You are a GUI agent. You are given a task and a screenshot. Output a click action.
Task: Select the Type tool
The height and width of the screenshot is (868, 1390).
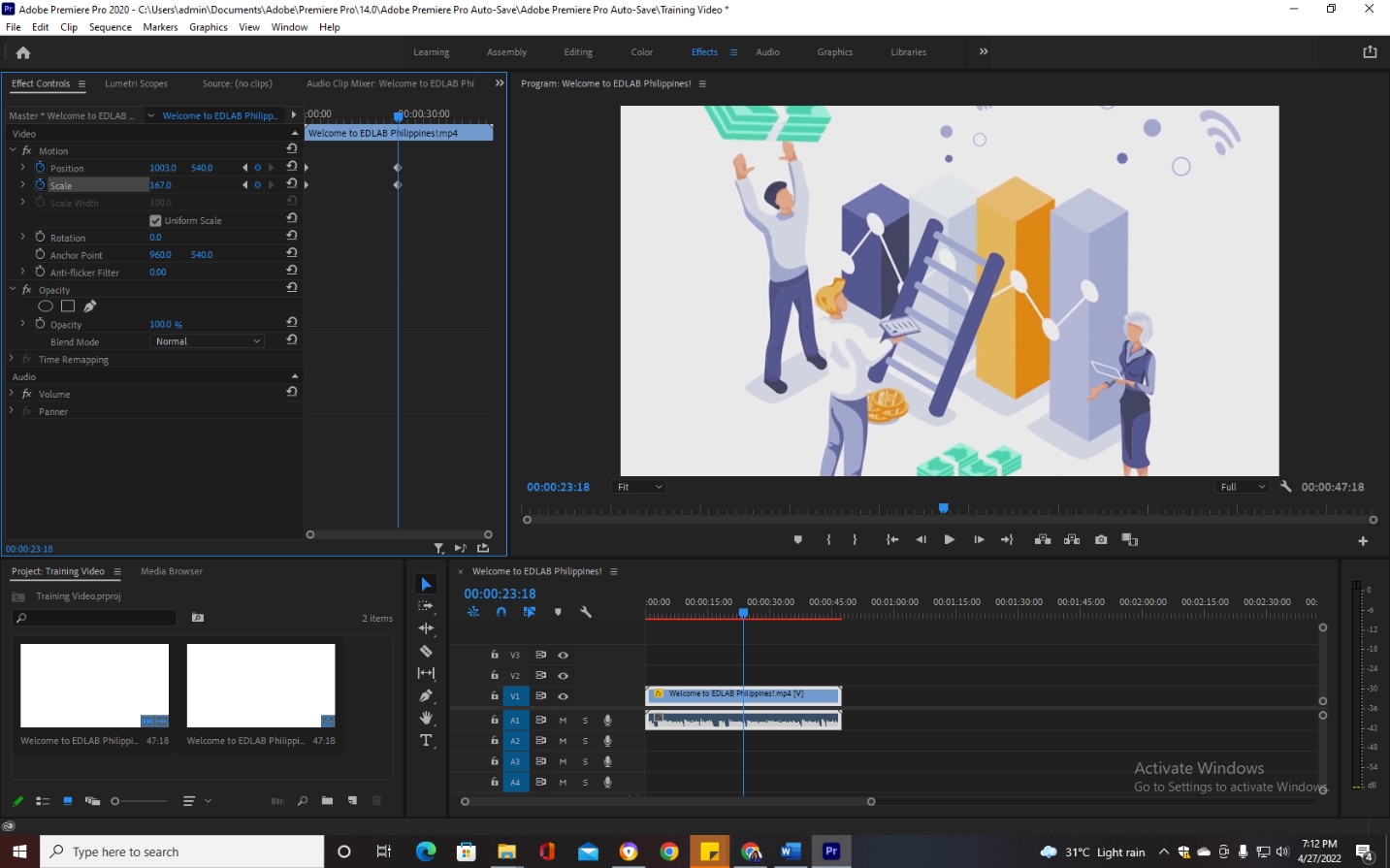426,741
